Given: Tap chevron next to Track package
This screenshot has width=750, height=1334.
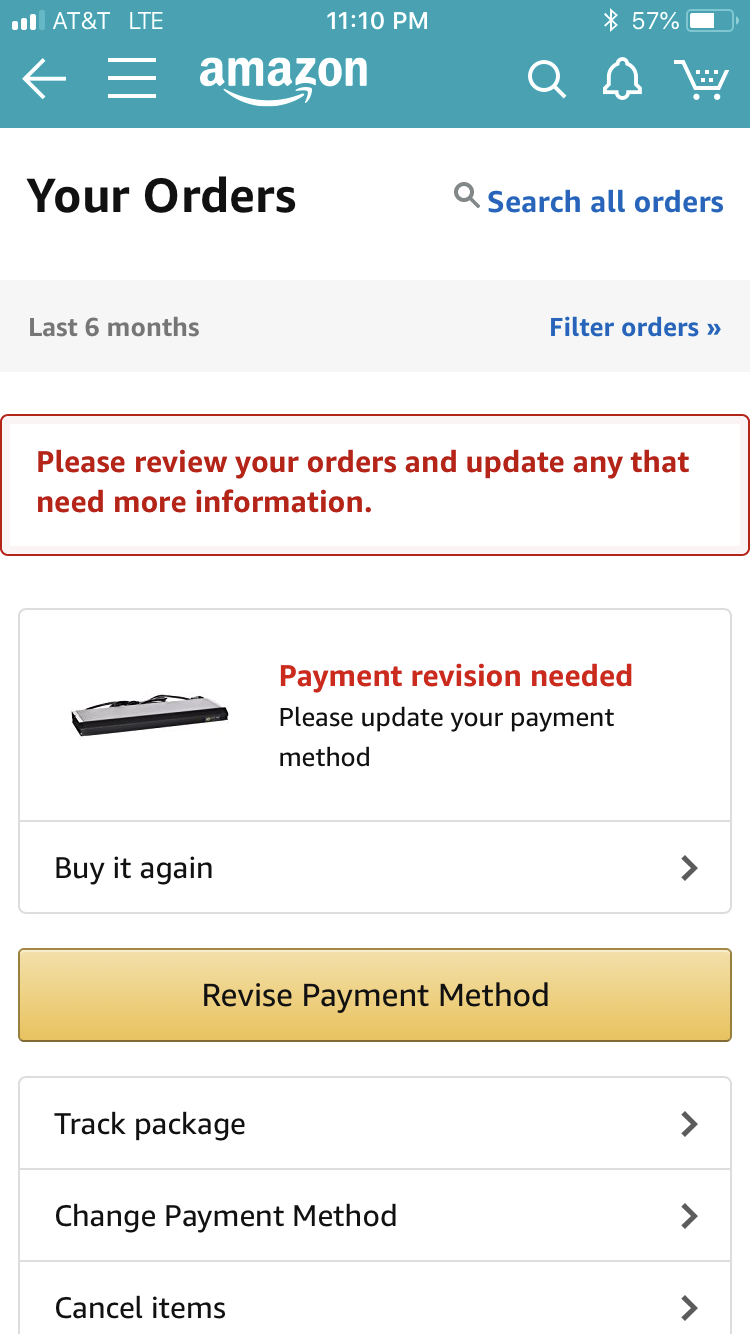Looking at the screenshot, I should pyautogui.click(x=688, y=1124).
